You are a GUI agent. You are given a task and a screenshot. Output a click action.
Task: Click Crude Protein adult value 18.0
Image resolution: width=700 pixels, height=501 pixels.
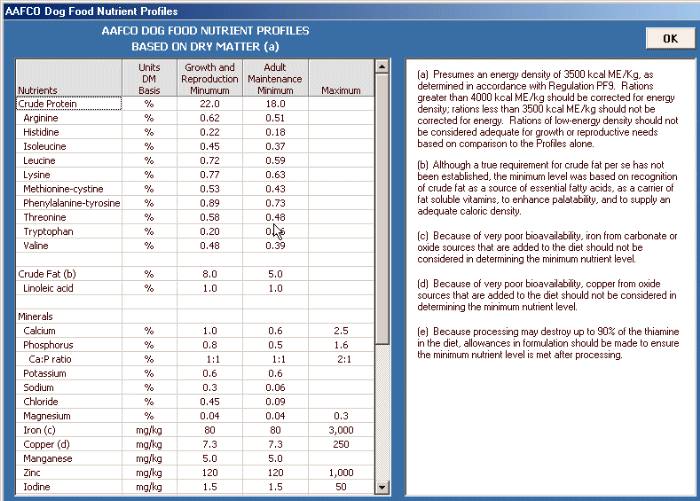coord(275,104)
